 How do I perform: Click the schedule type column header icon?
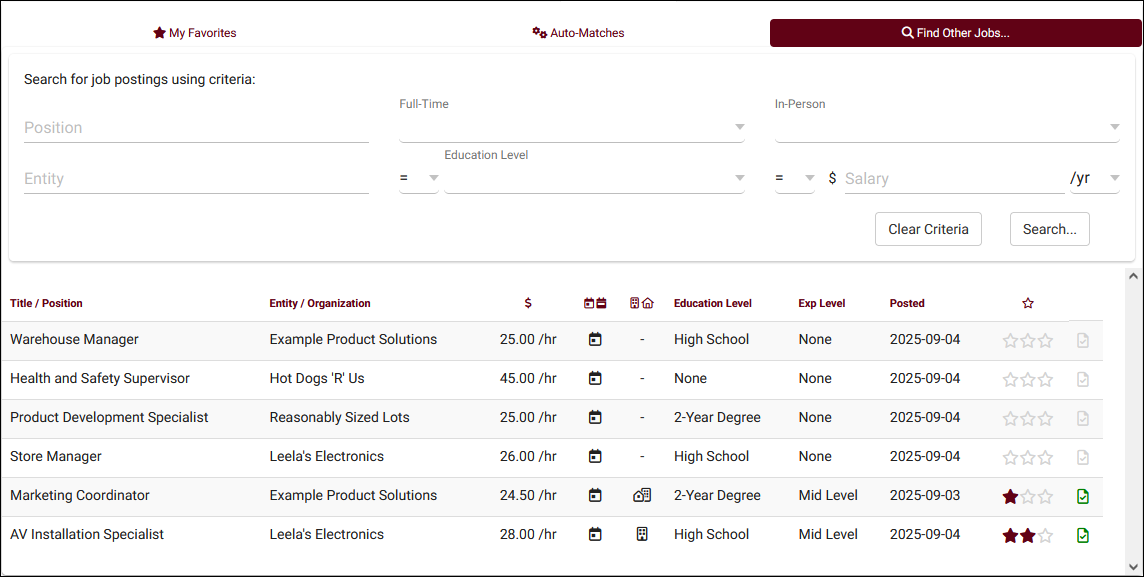[595, 304]
